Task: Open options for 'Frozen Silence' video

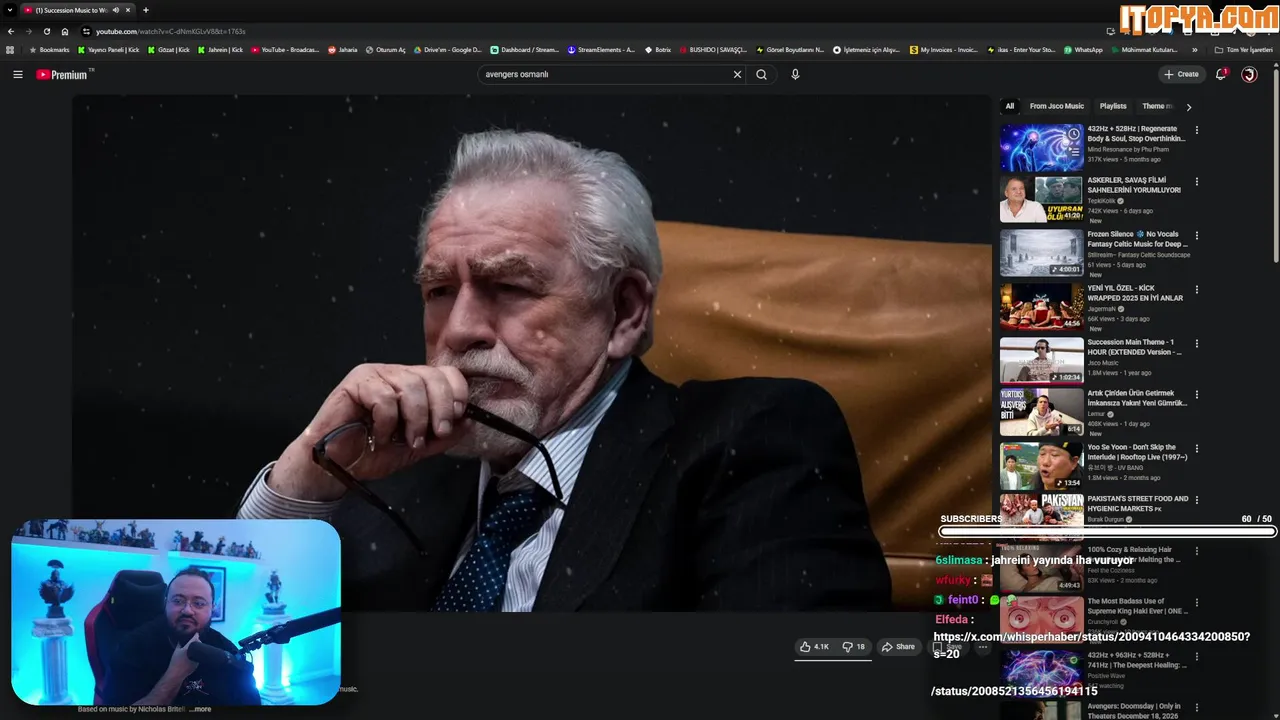Action: click(x=1196, y=236)
